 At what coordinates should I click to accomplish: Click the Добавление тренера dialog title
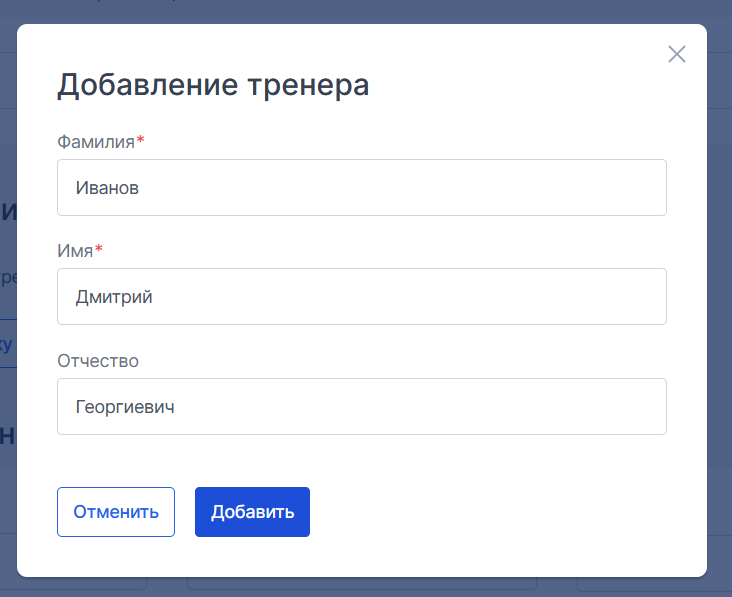(213, 85)
